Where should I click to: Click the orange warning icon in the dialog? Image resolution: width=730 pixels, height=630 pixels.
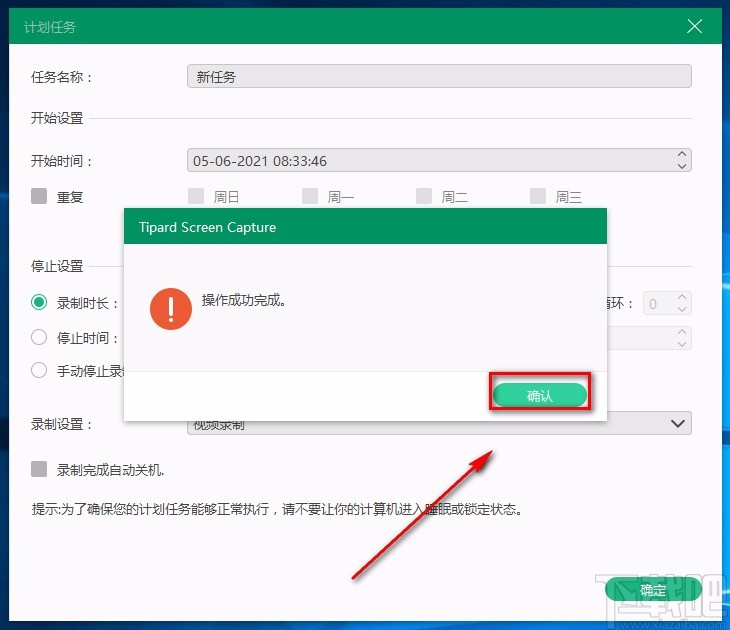[x=170, y=309]
